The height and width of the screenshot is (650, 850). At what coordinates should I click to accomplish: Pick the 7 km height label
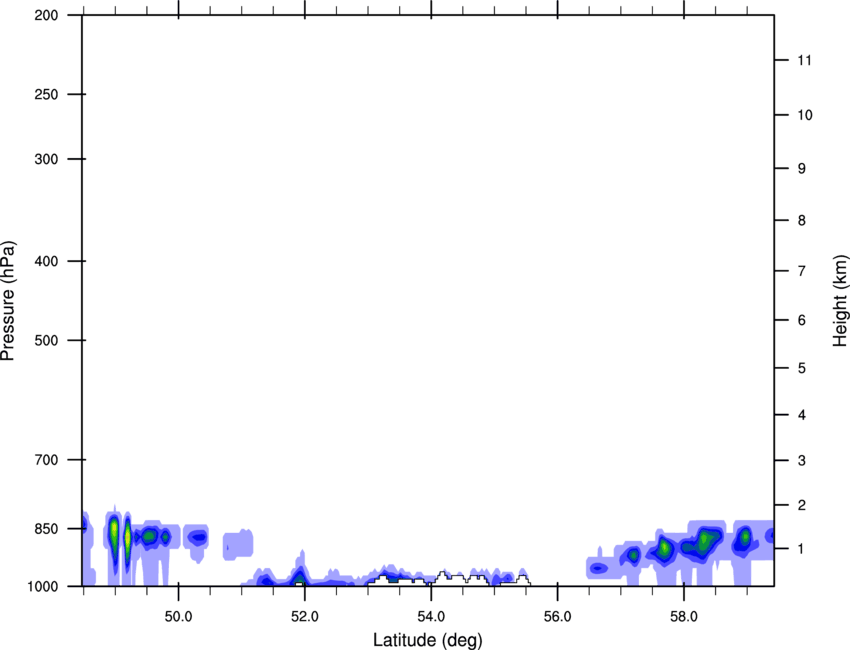(801, 271)
